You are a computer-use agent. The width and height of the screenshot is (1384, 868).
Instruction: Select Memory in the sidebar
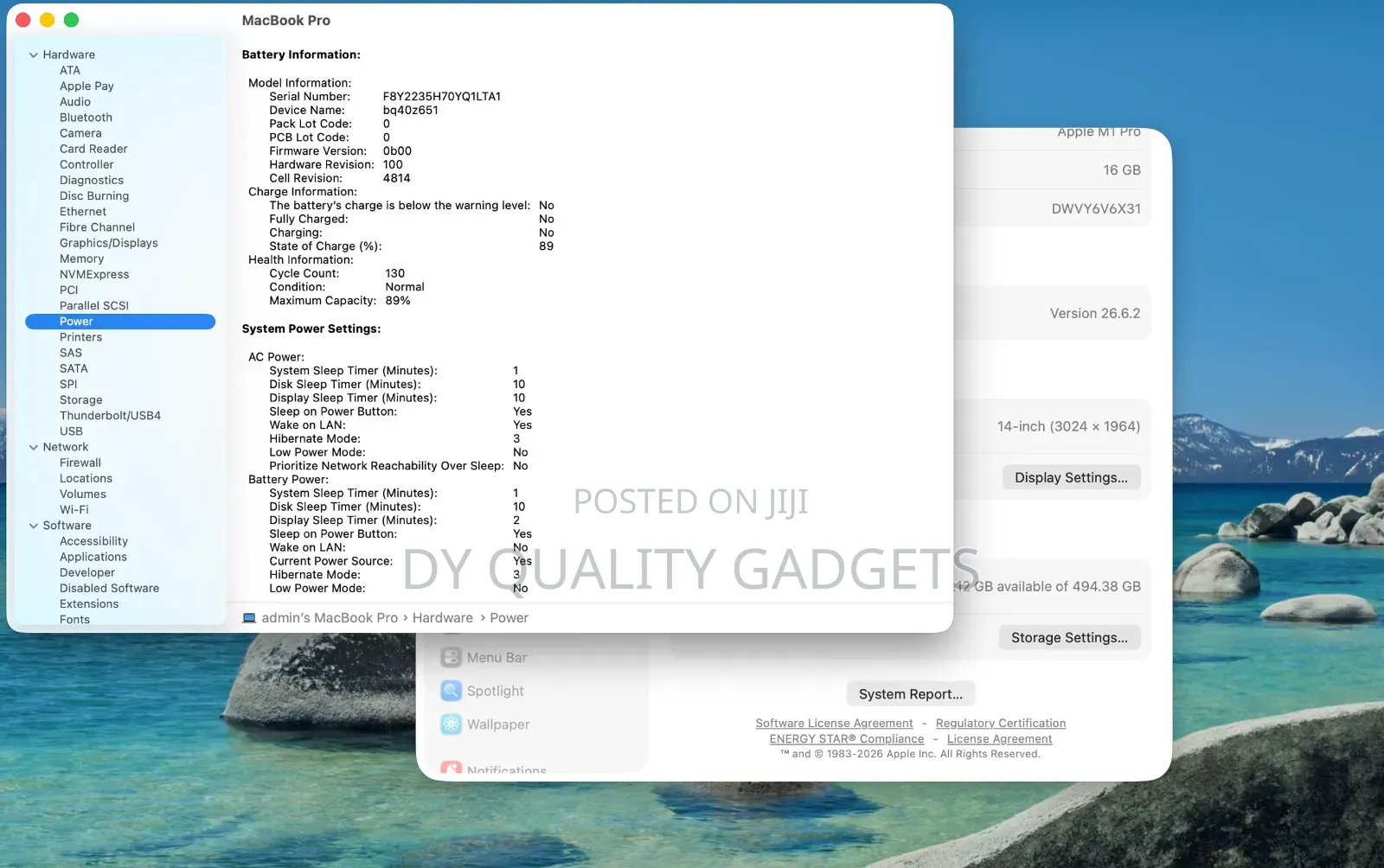click(81, 258)
